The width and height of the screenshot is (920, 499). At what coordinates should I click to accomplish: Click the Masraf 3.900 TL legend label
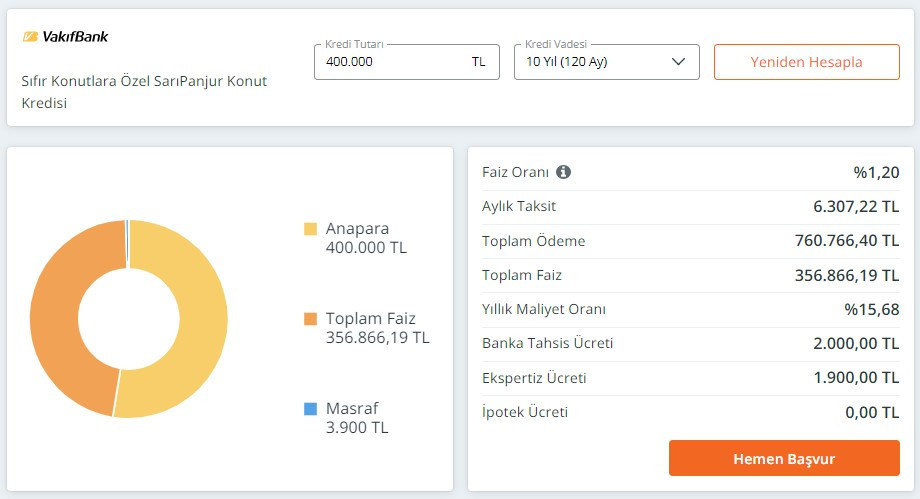357,418
